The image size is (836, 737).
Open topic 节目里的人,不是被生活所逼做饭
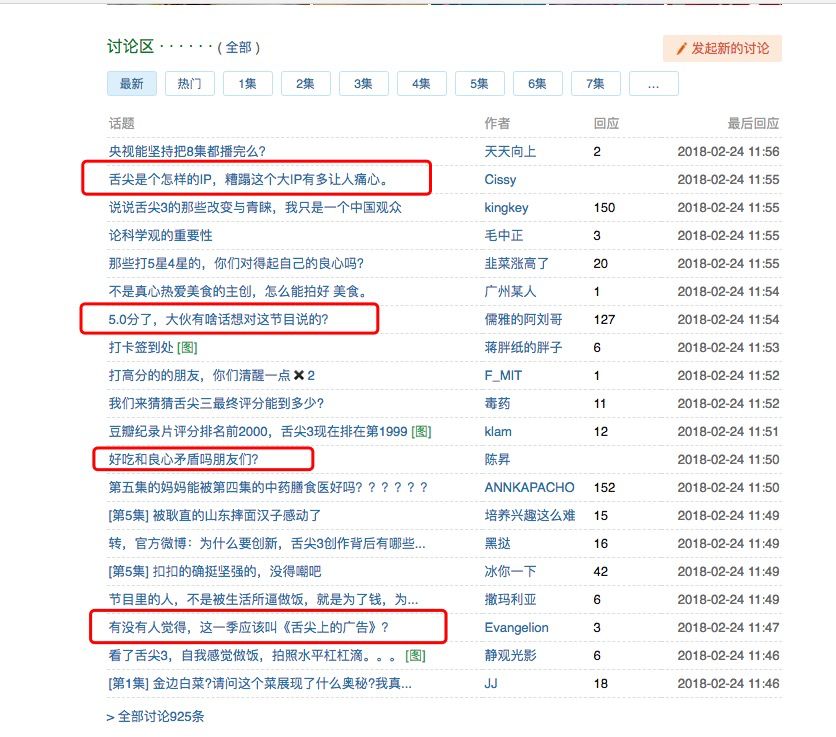(x=263, y=599)
